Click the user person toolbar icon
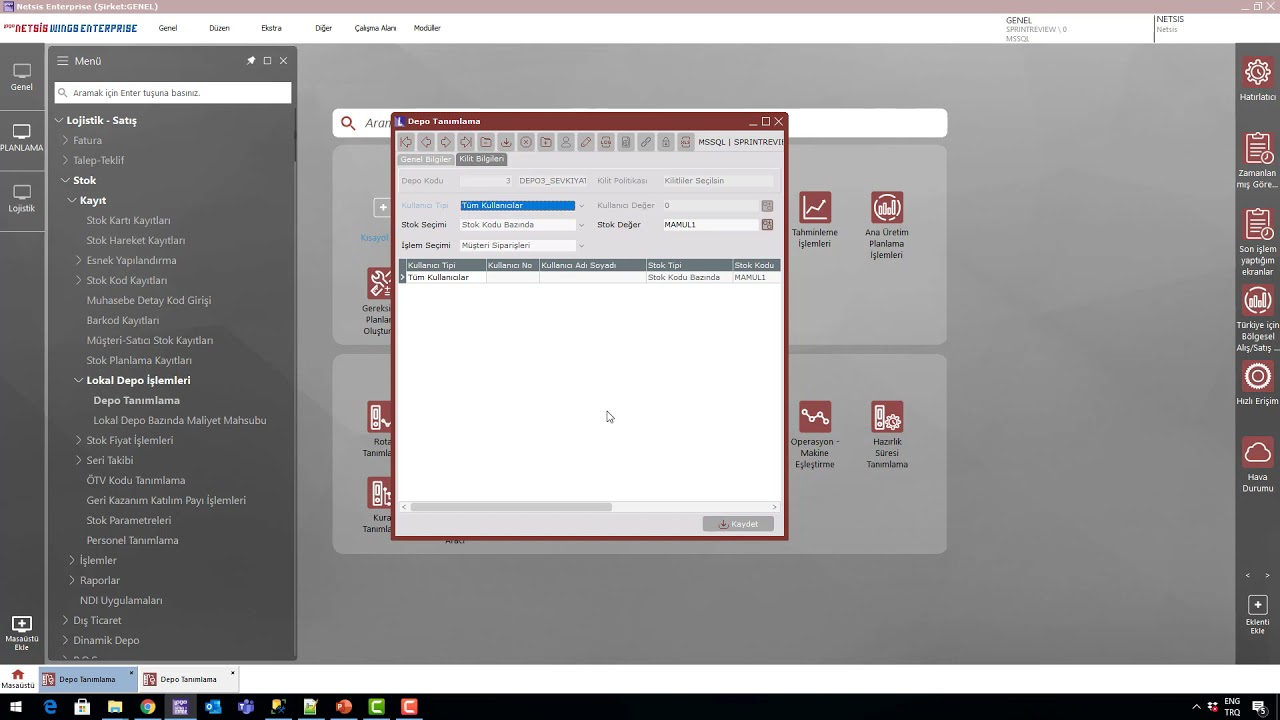This screenshot has height=720, width=1280. (566, 142)
